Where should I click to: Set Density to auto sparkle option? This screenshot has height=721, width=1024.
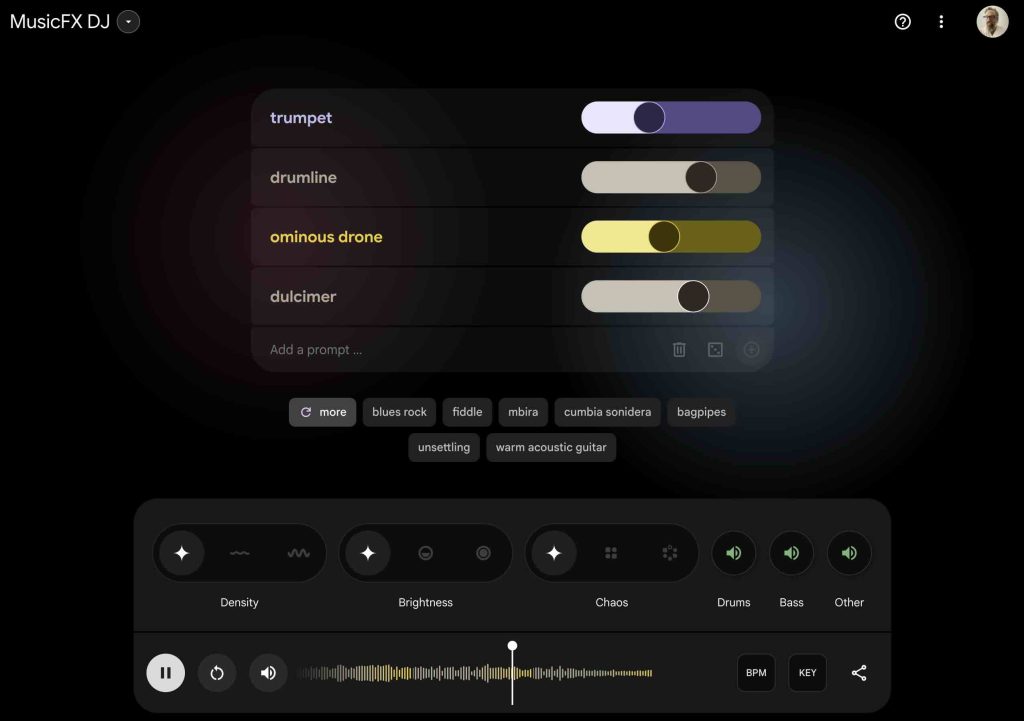(182, 553)
